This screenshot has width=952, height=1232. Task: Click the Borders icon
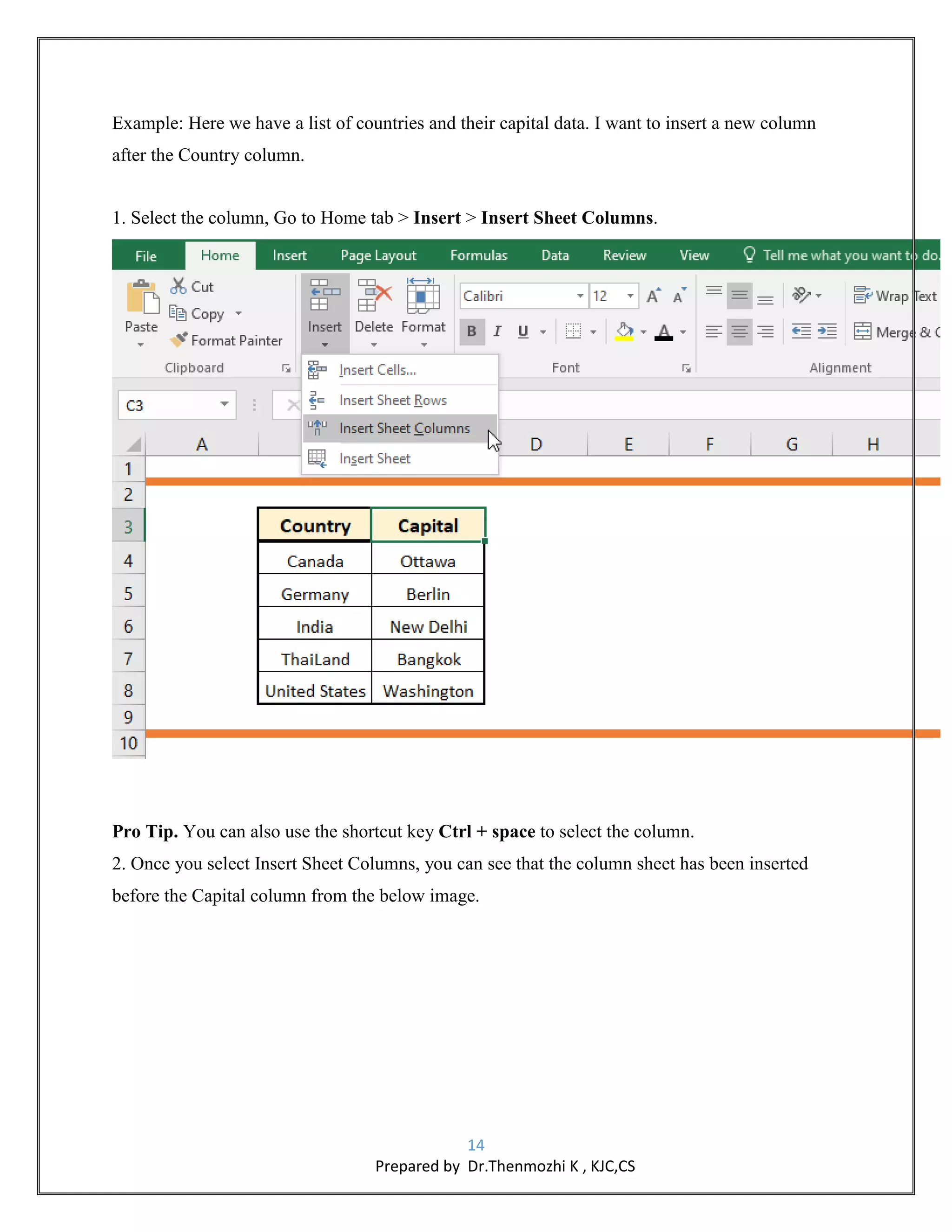573,331
